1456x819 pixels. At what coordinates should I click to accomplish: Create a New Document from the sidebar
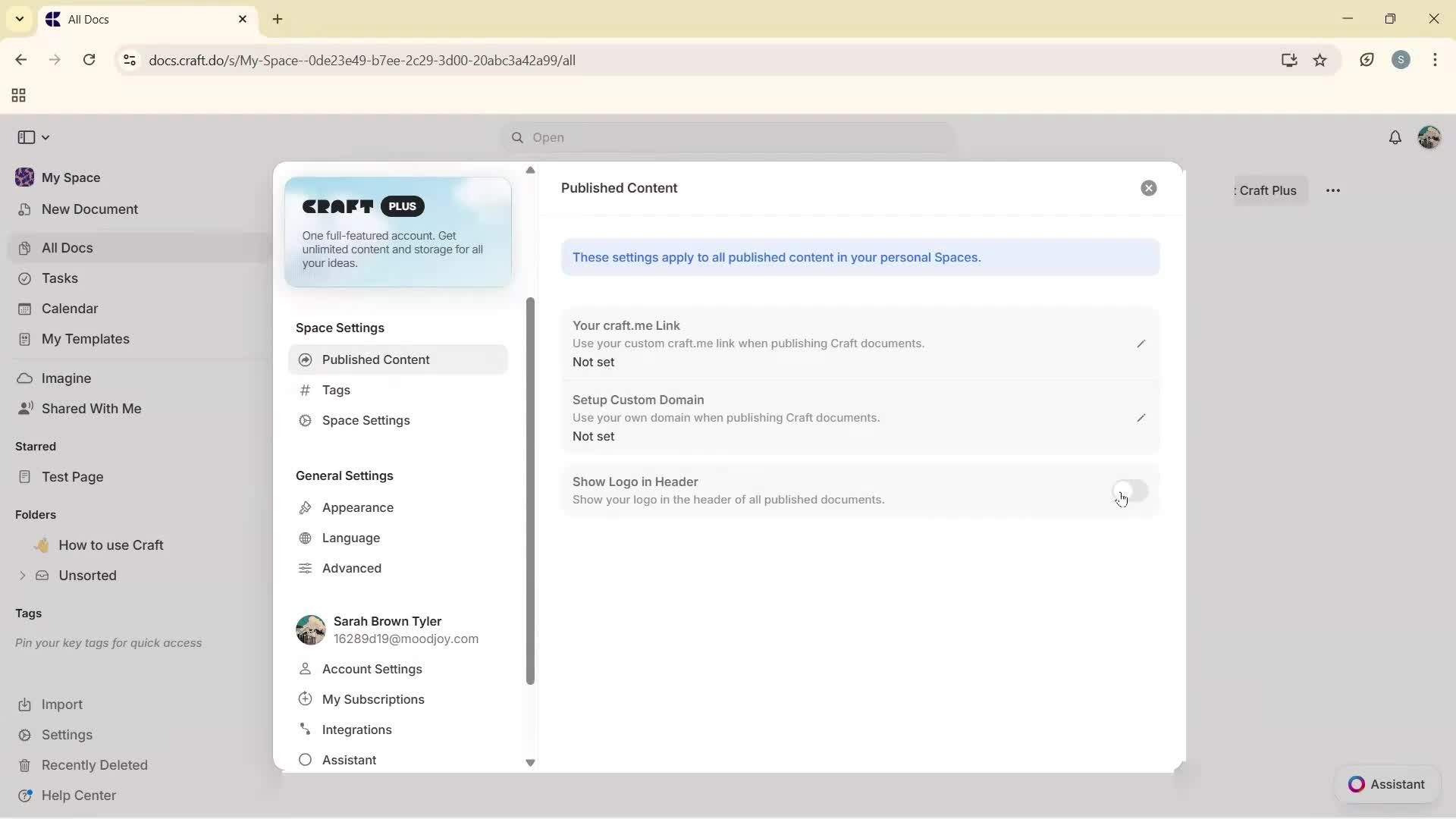click(89, 209)
